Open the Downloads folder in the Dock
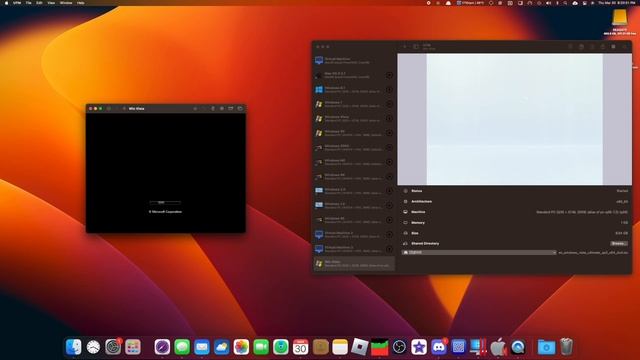640x360 pixels. click(x=546, y=347)
